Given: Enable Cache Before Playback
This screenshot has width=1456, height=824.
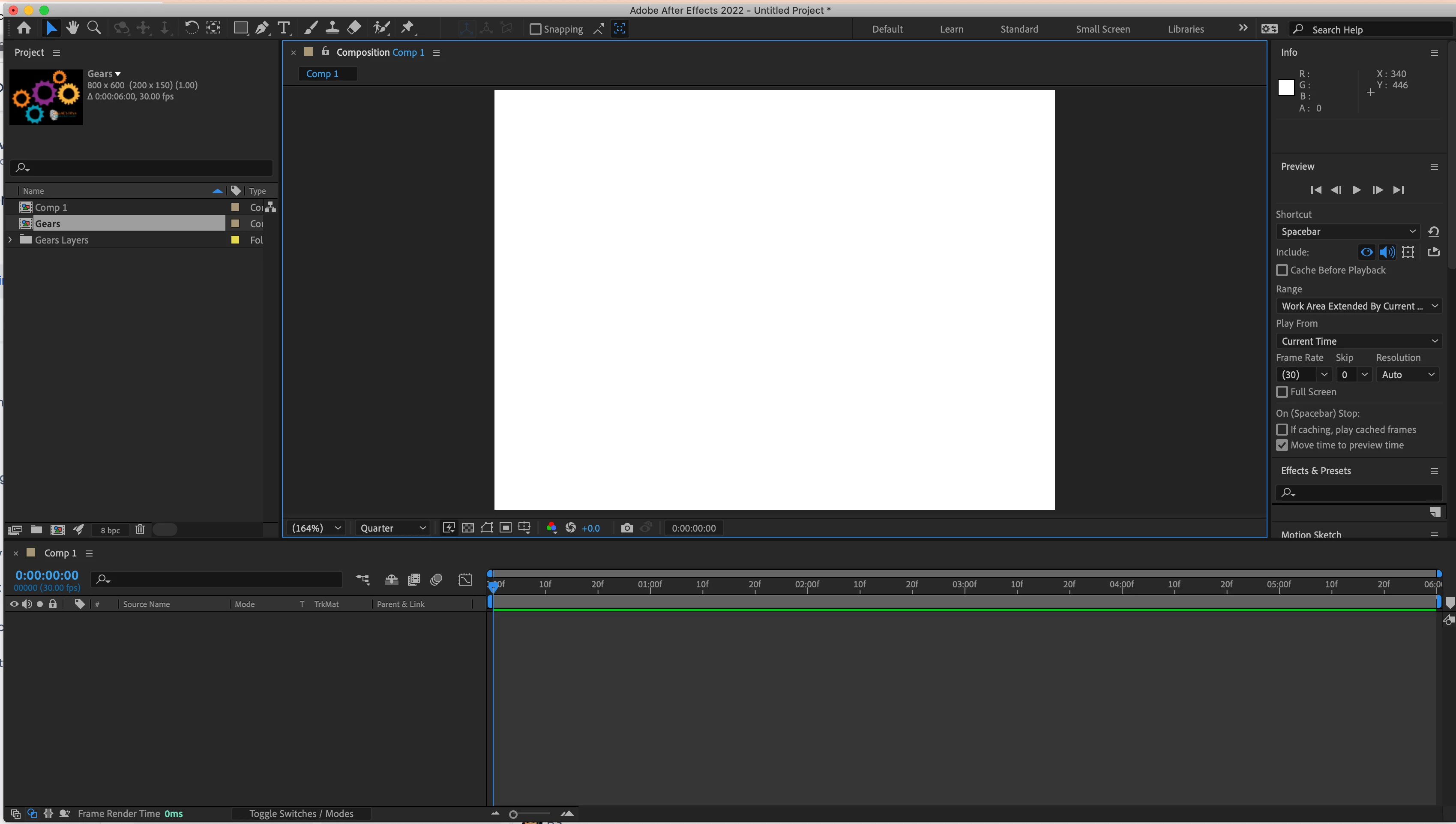Looking at the screenshot, I should coord(1282,270).
